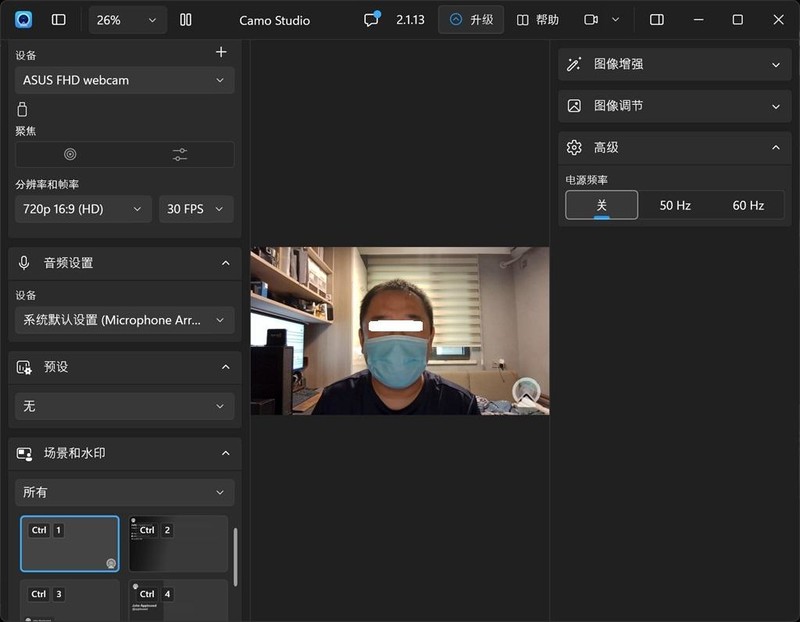This screenshot has width=800, height=622.
Task: Select the auto focus target icon
Action: pyautogui.click(x=70, y=154)
